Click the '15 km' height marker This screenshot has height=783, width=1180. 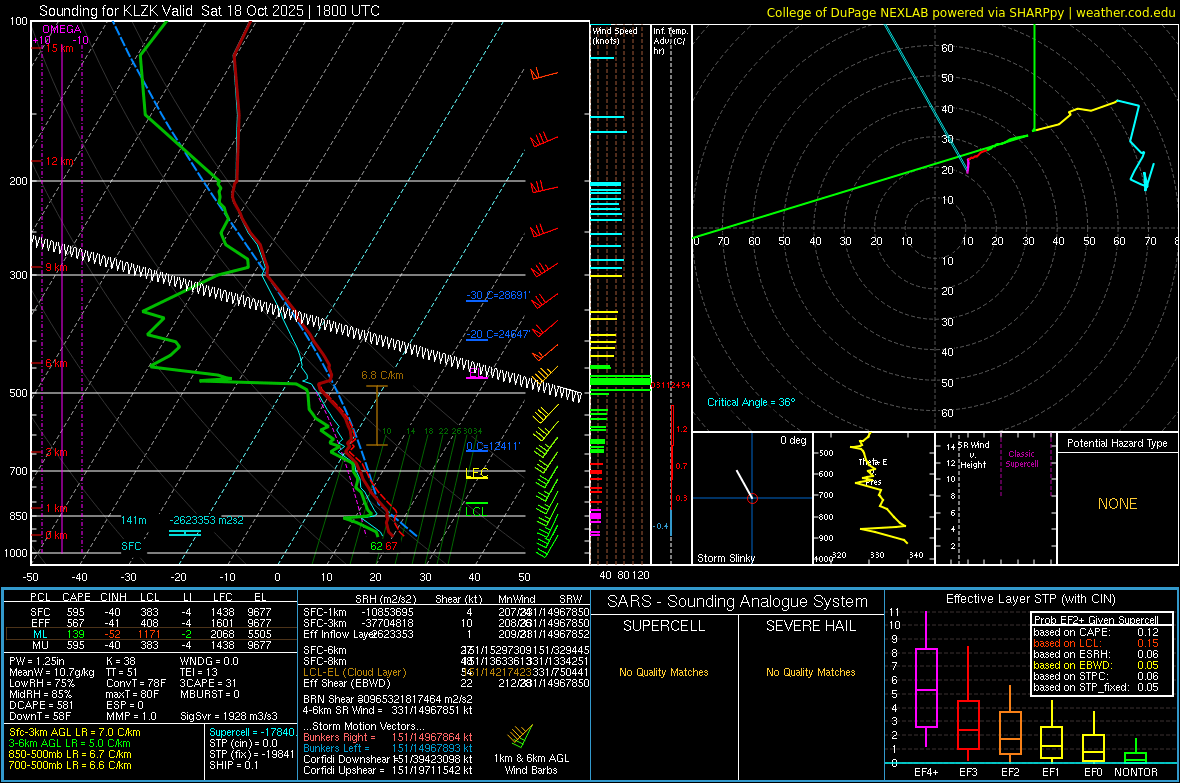click(60, 48)
